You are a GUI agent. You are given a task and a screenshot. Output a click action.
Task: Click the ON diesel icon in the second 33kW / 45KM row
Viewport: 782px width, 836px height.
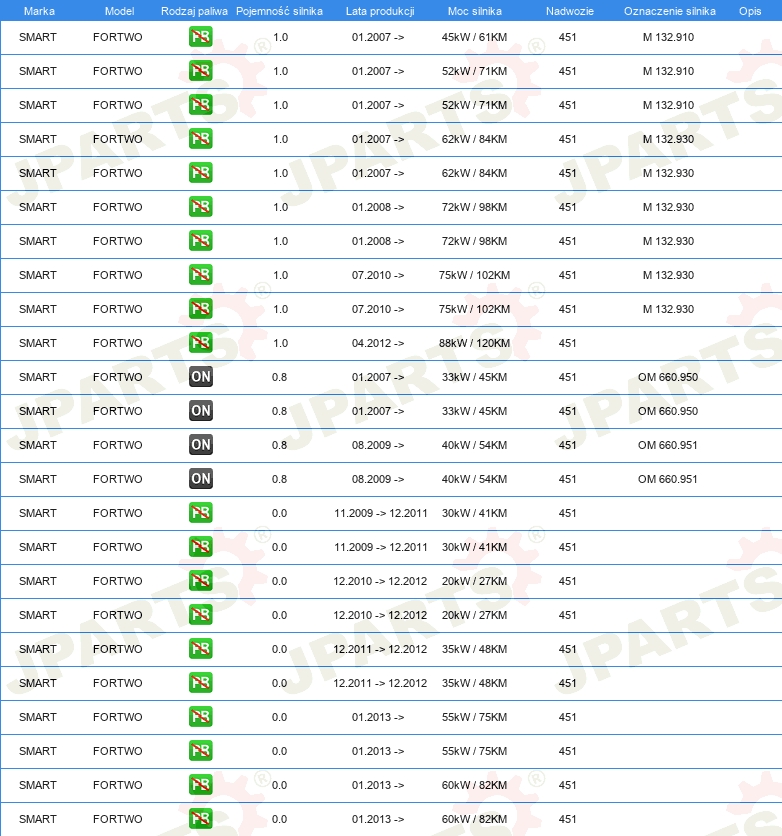tap(200, 411)
